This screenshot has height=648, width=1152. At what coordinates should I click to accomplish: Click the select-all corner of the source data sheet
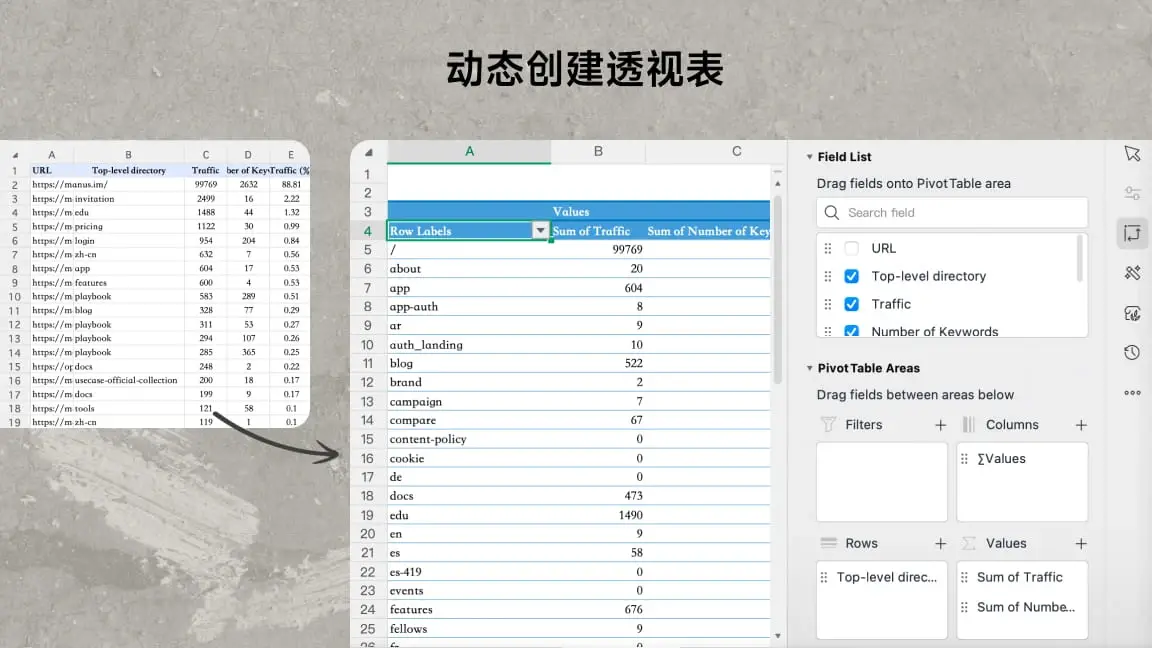(x=15, y=155)
